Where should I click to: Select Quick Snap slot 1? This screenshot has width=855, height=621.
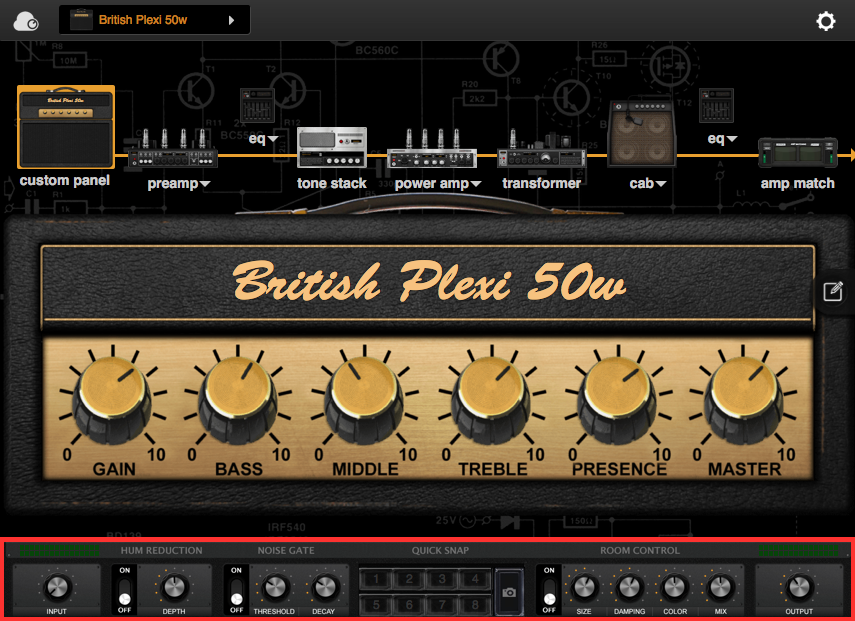pos(376,579)
